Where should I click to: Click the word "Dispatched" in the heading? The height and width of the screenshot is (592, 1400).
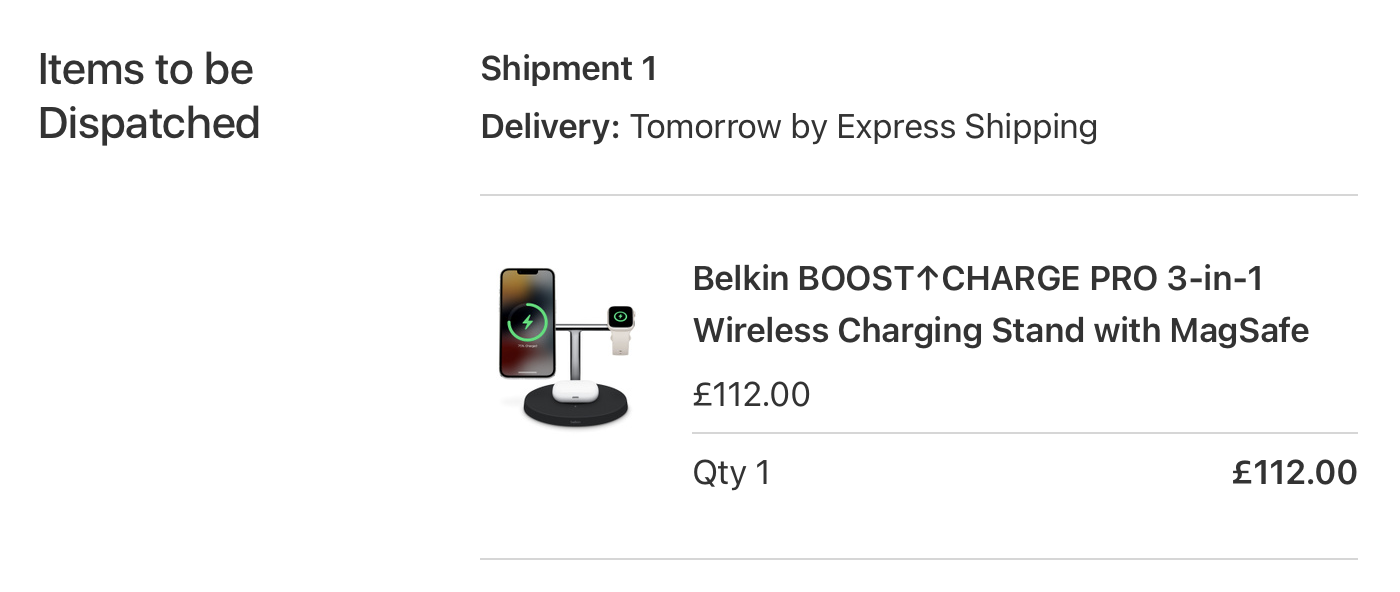(149, 123)
